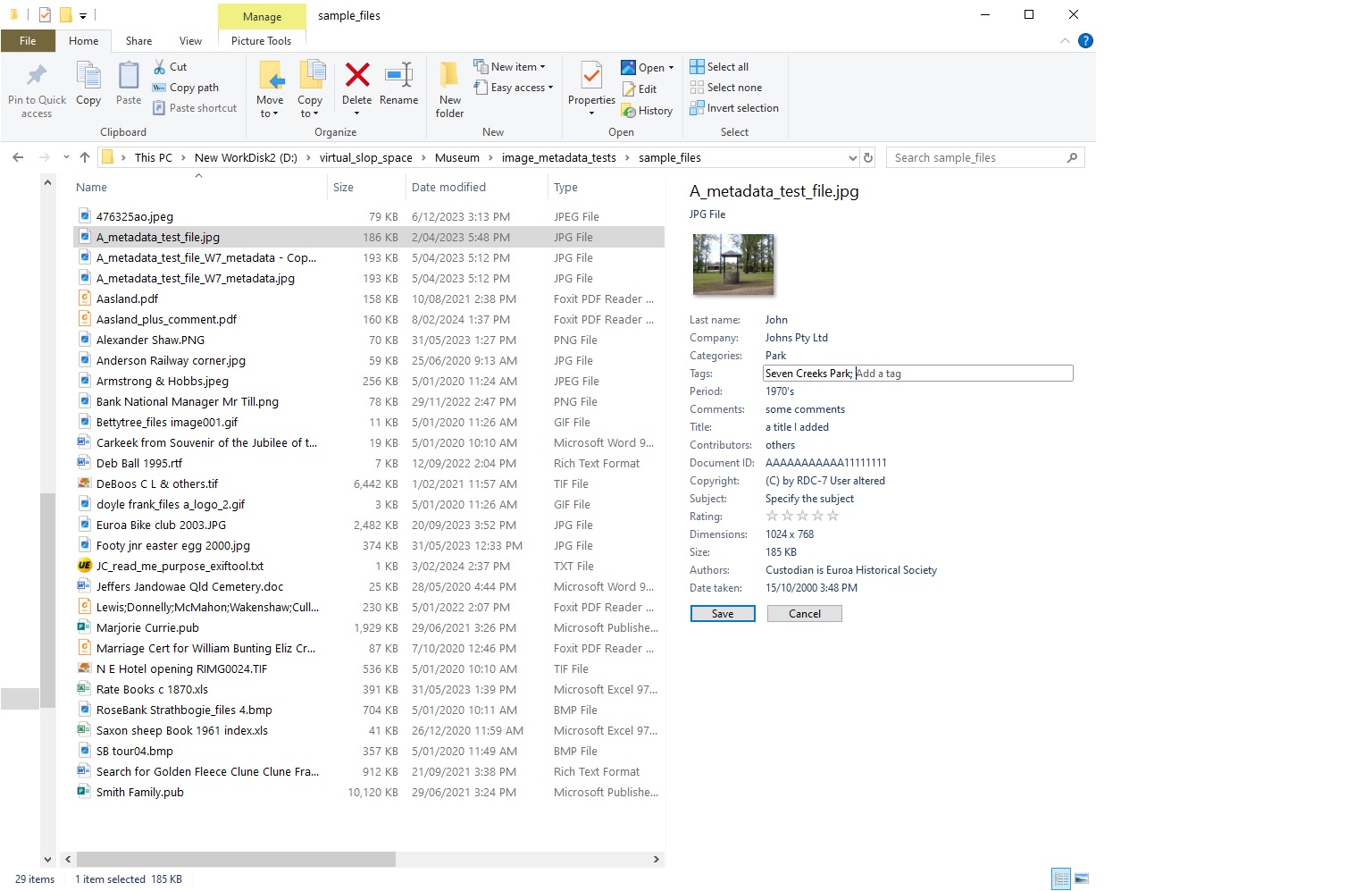
Task: Click the Edit icon in the Open group
Action: click(x=641, y=88)
